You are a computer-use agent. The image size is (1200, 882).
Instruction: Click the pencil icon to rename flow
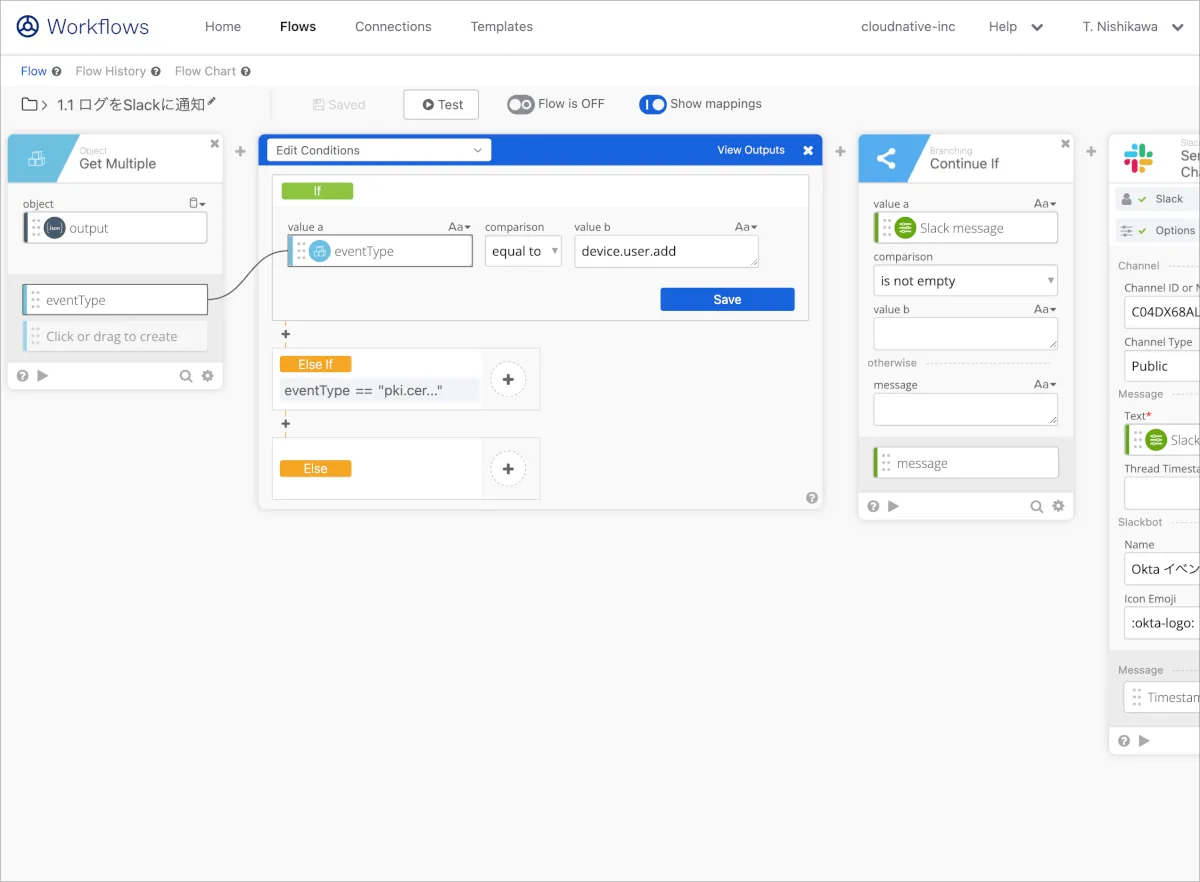[211, 103]
